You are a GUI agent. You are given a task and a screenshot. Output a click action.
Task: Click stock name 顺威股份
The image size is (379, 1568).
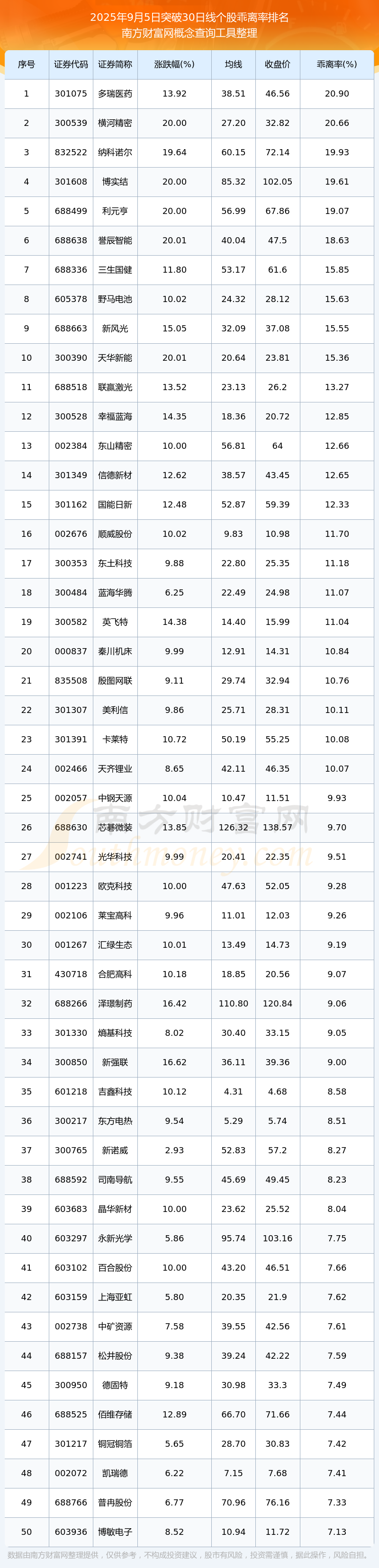pyautogui.click(x=115, y=534)
